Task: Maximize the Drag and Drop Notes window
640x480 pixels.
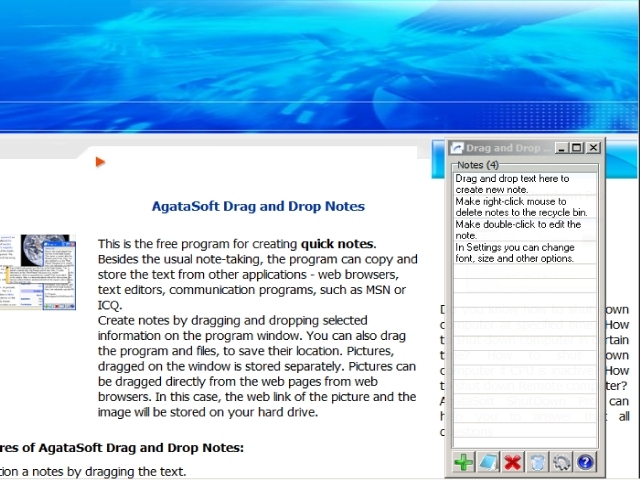Action: tap(577, 148)
